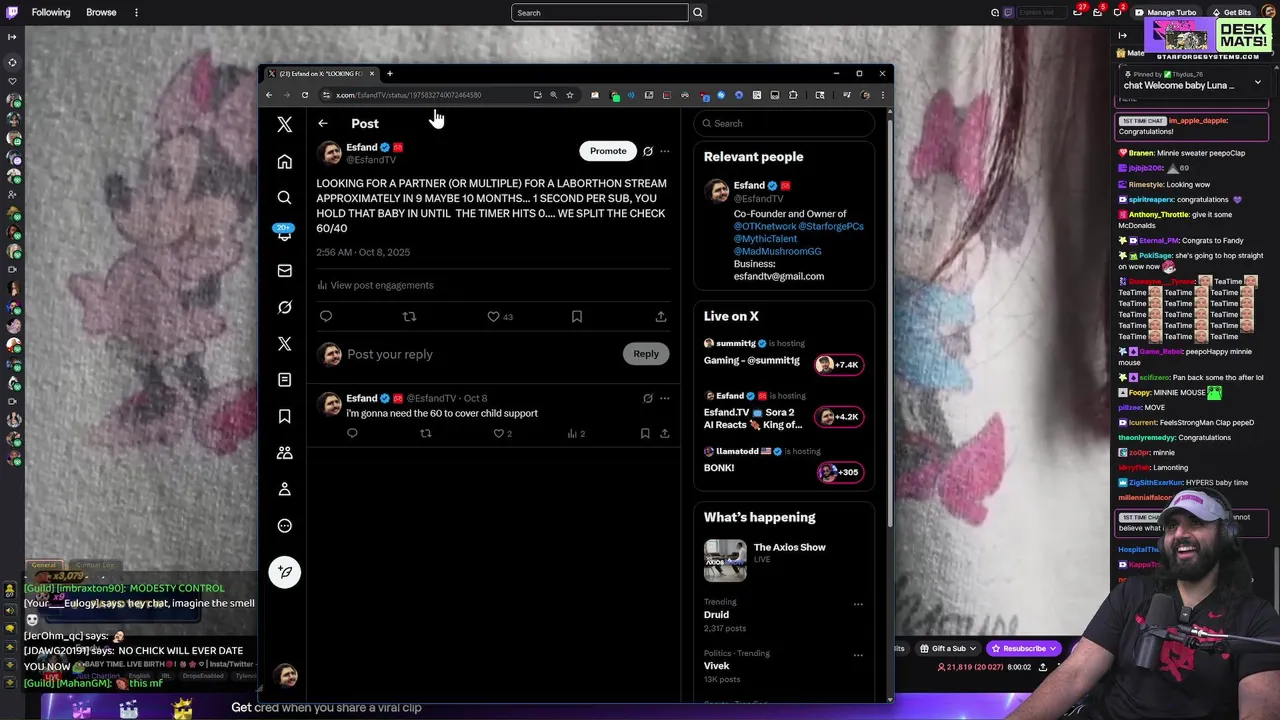Viewport: 1280px width, 720px height.
Task: Click reply bubble under main post
Action: (326, 316)
